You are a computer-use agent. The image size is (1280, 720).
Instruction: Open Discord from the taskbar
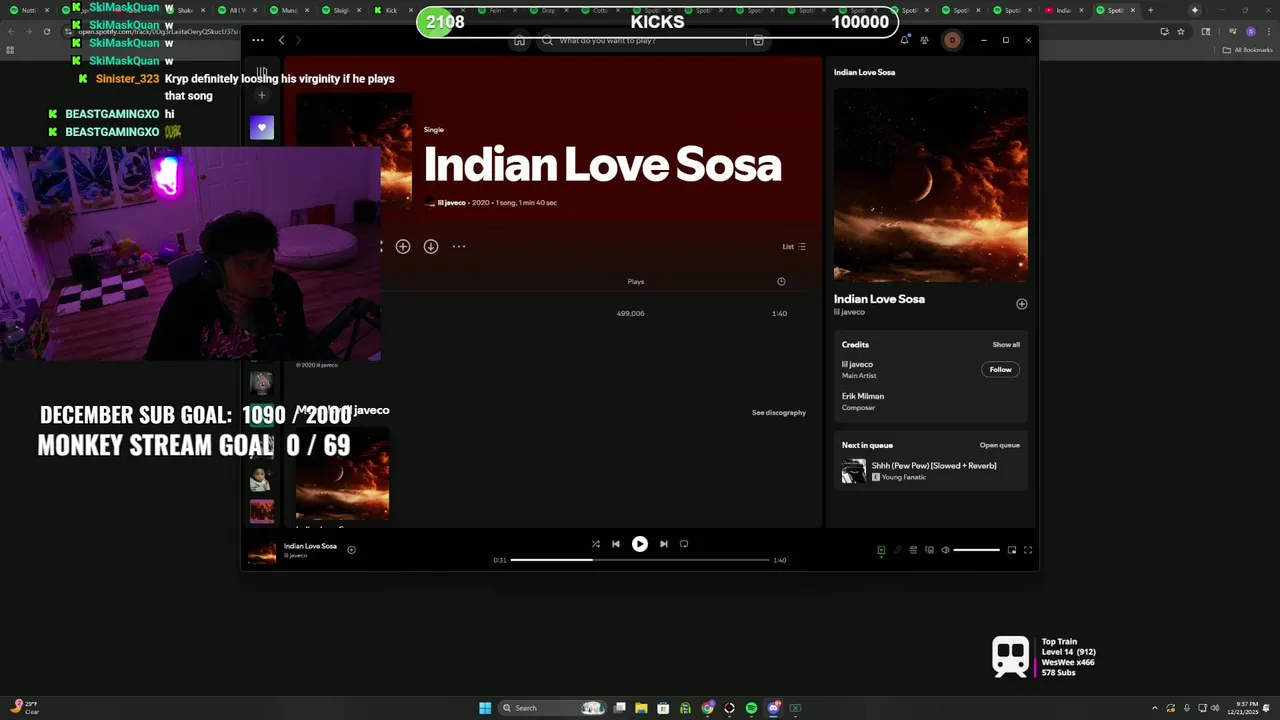click(x=774, y=708)
